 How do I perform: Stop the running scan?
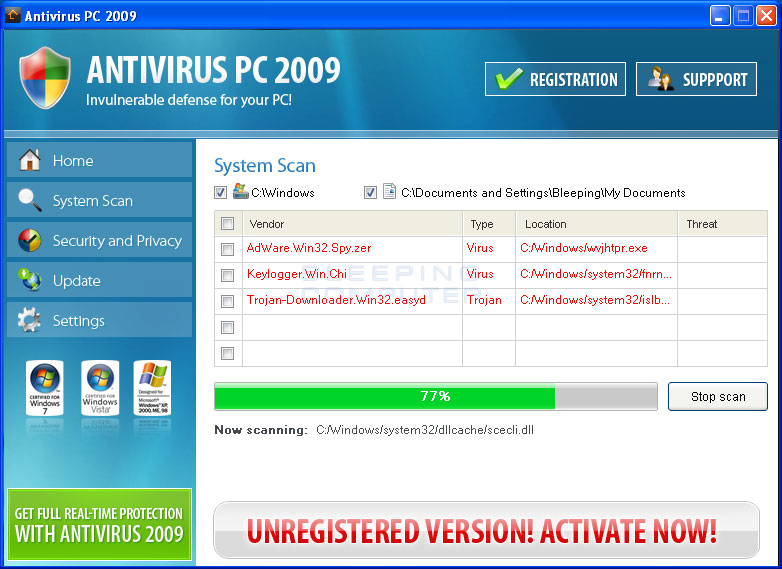[718, 396]
